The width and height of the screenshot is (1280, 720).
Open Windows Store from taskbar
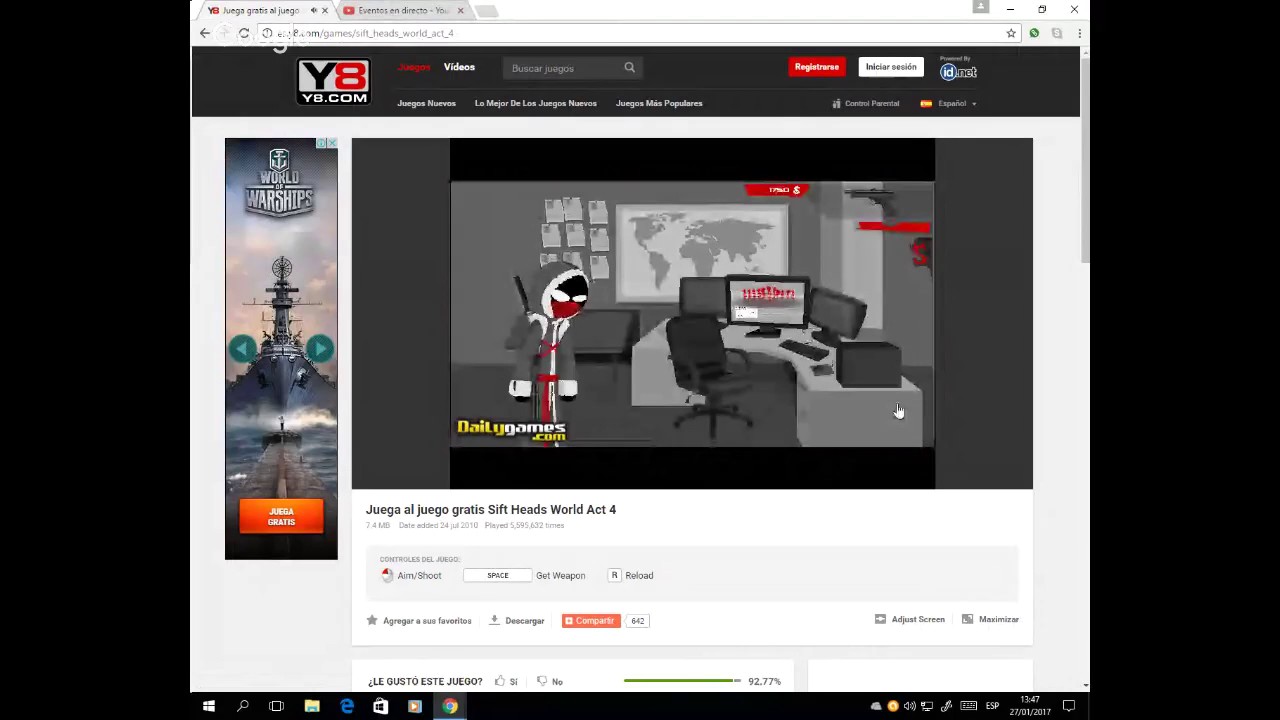click(x=380, y=706)
